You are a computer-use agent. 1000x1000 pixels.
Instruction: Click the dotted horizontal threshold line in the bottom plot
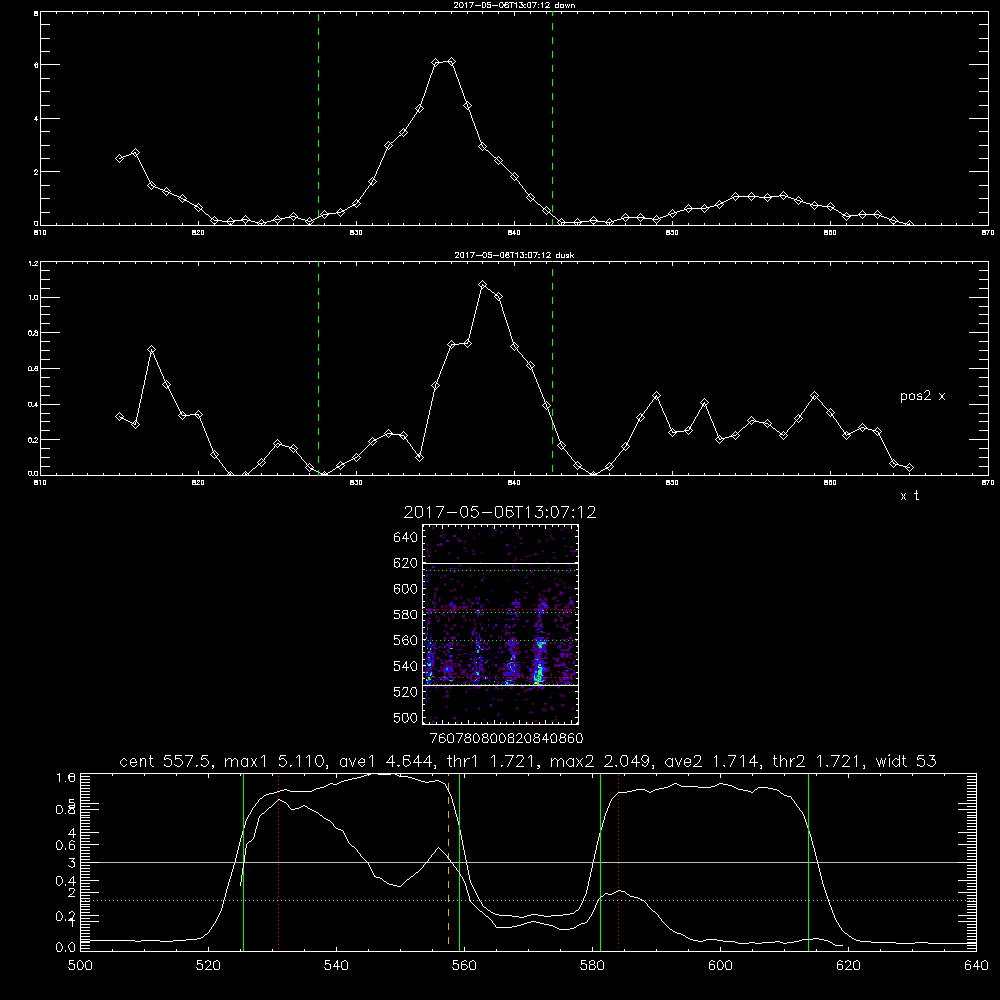pyautogui.click(x=528, y=901)
